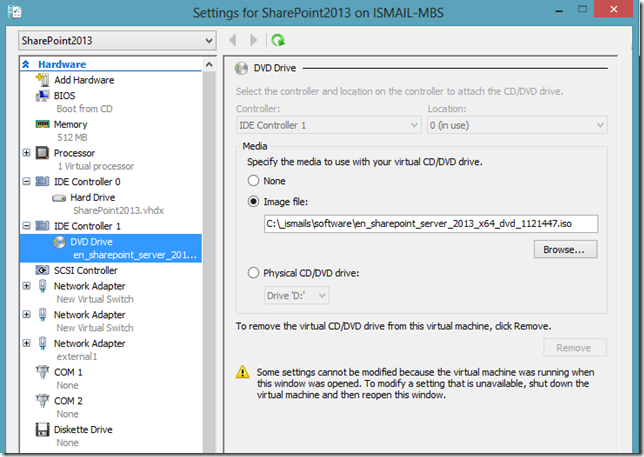This screenshot has height=457, width=644.
Task: Click the window settings icon in title bar
Action: tap(15, 11)
